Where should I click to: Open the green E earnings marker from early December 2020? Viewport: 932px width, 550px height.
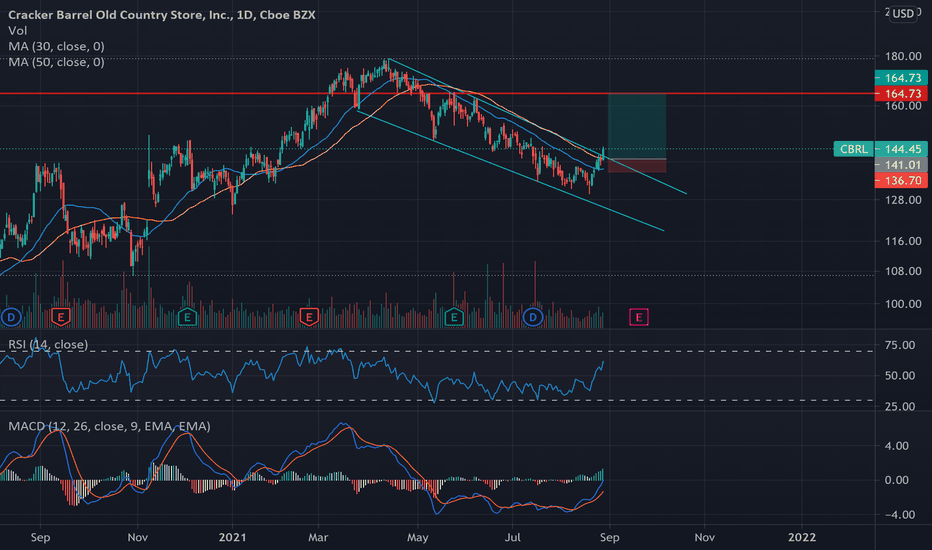pyautogui.click(x=187, y=317)
